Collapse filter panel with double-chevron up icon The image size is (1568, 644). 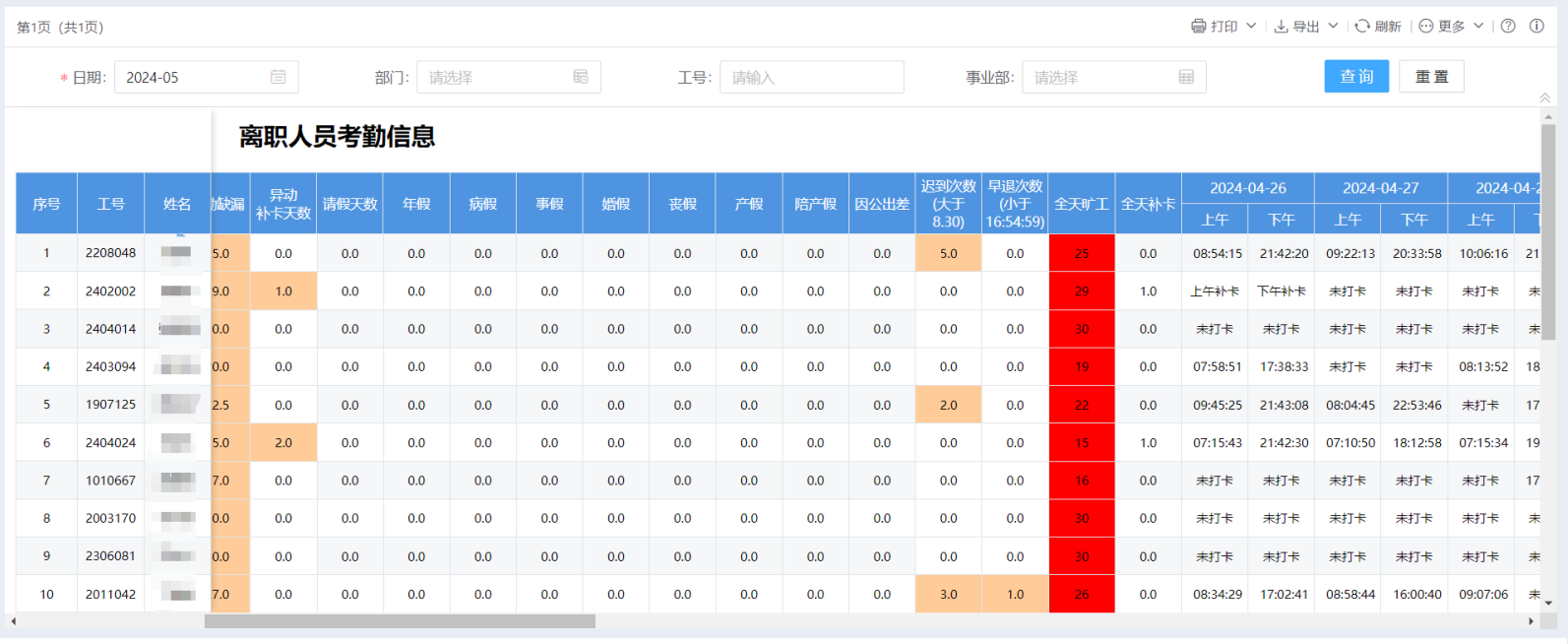point(1544,97)
